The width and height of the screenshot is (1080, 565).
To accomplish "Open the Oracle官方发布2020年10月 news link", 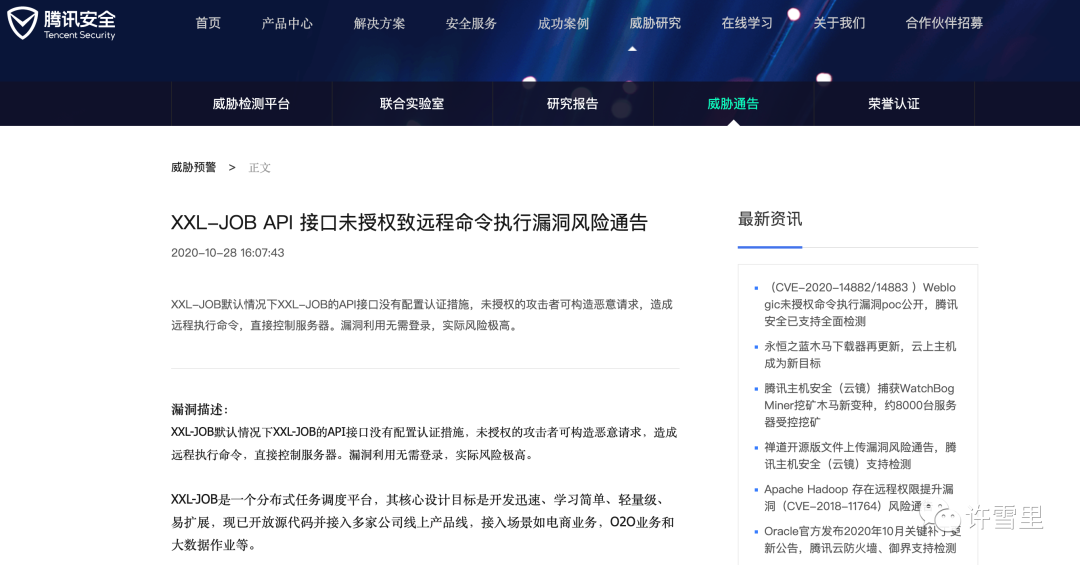I will tap(861, 540).
